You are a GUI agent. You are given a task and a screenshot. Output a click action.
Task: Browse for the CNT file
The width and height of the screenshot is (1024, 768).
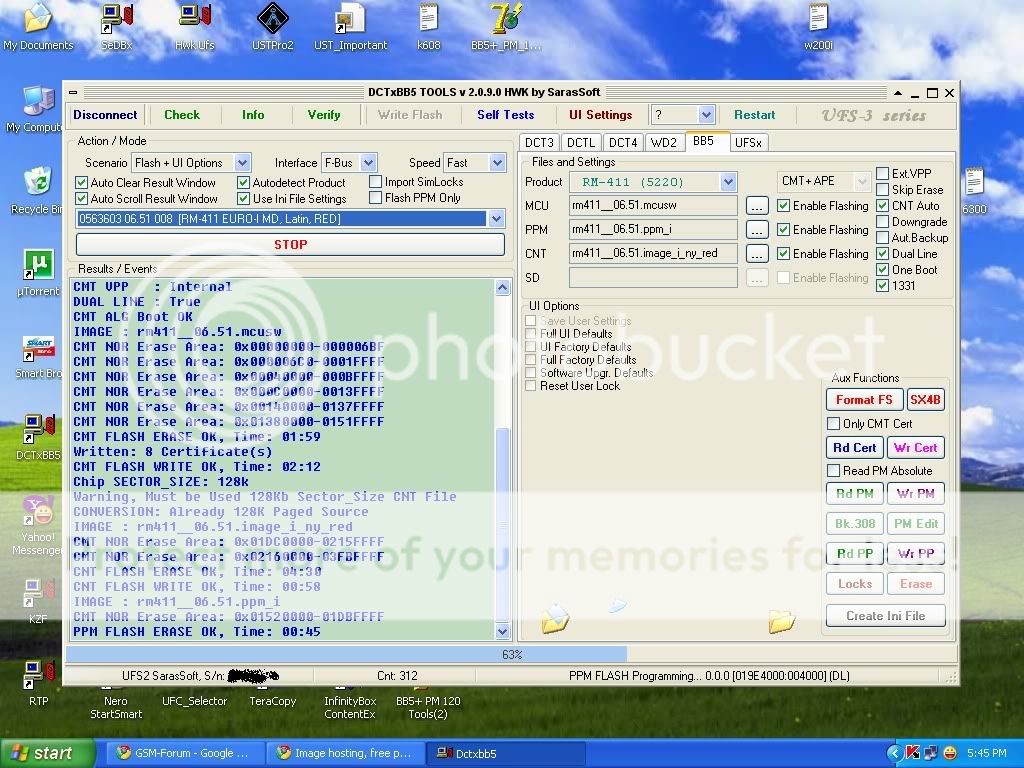point(757,253)
